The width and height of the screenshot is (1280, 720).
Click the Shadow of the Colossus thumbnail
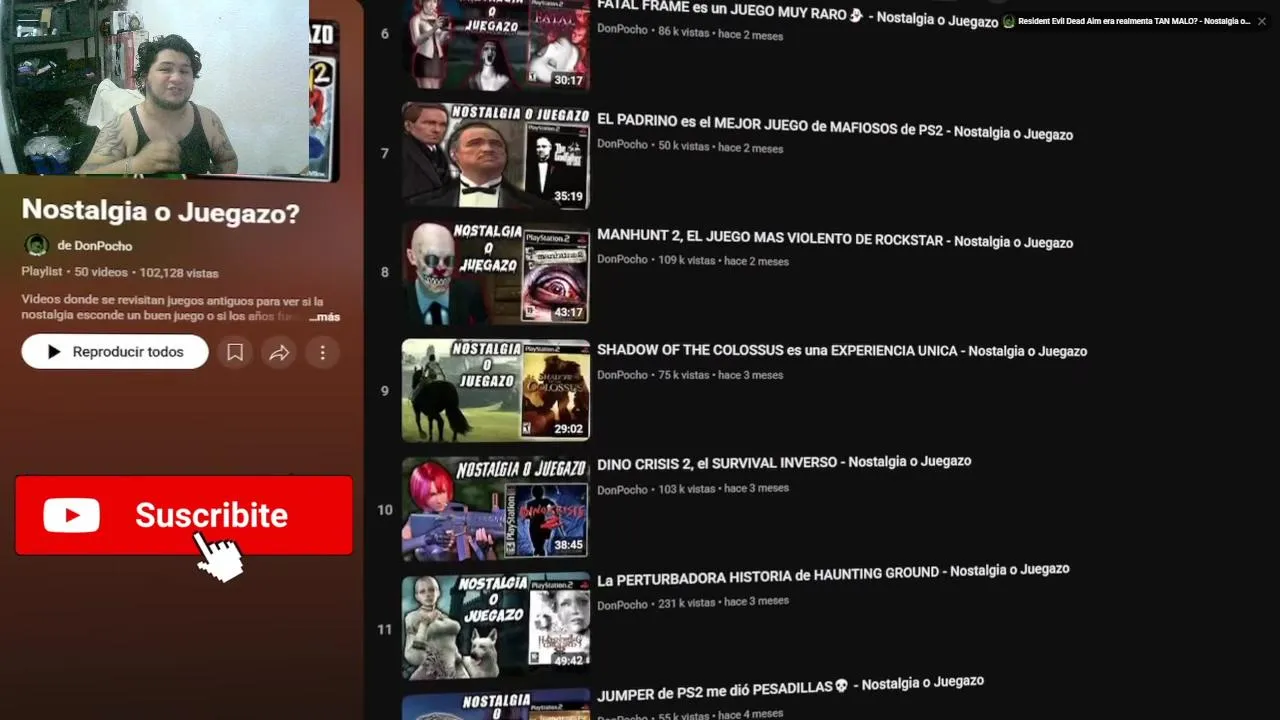point(496,390)
